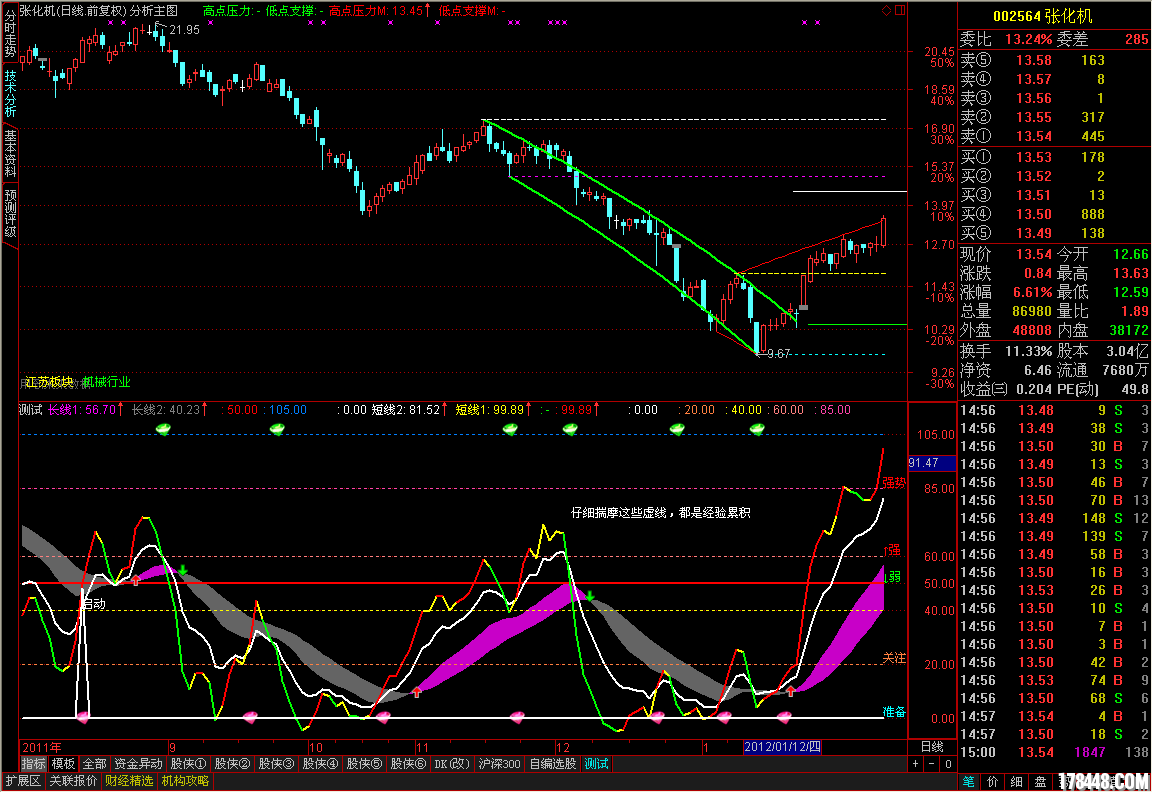Open 机构攻略 link
This screenshot has width=1152, height=793.
(x=185, y=781)
